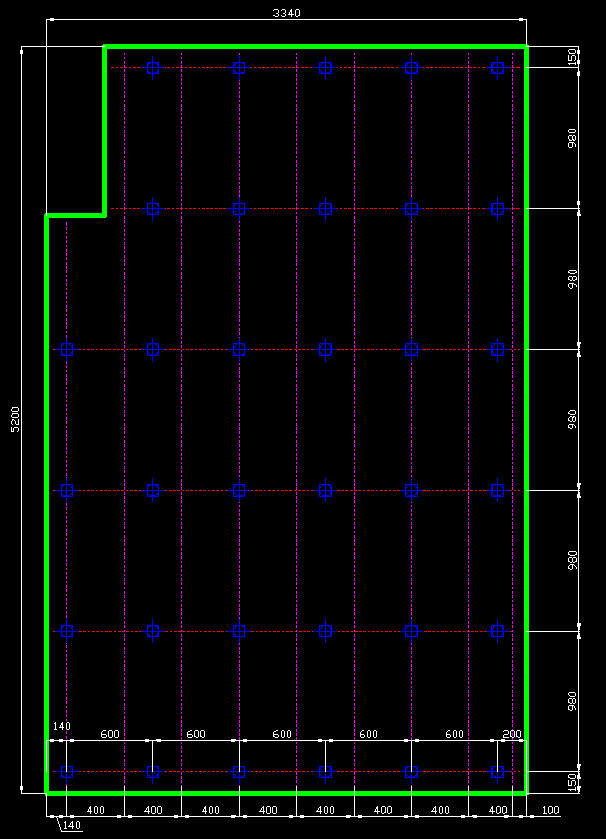Image resolution: width=606 pixels, height=839 pixels.
Task: Click the leftmost blue marker in top row
Action: click(x=153, y=68)
